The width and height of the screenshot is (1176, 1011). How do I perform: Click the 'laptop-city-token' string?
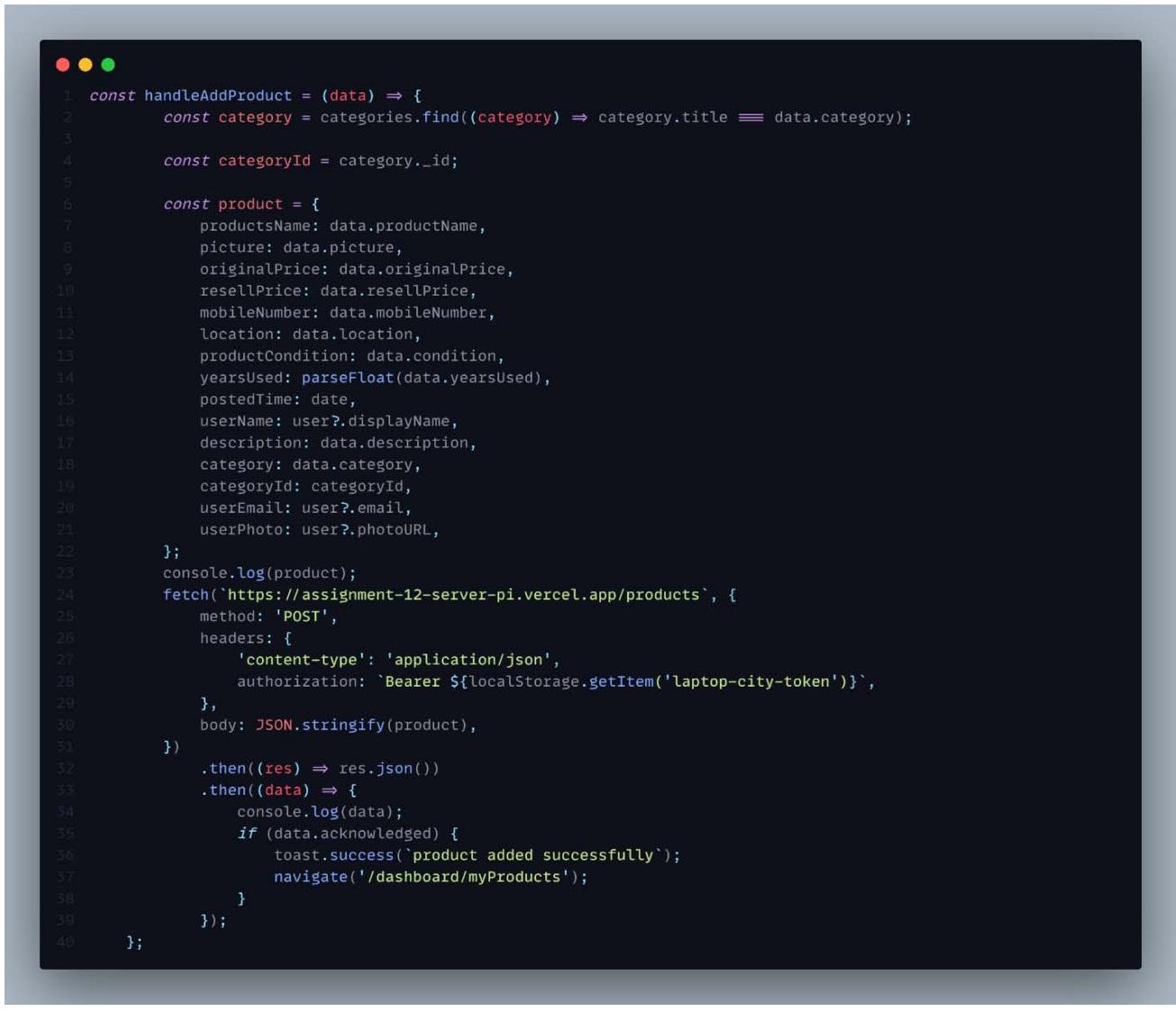[x=751, y=681]
